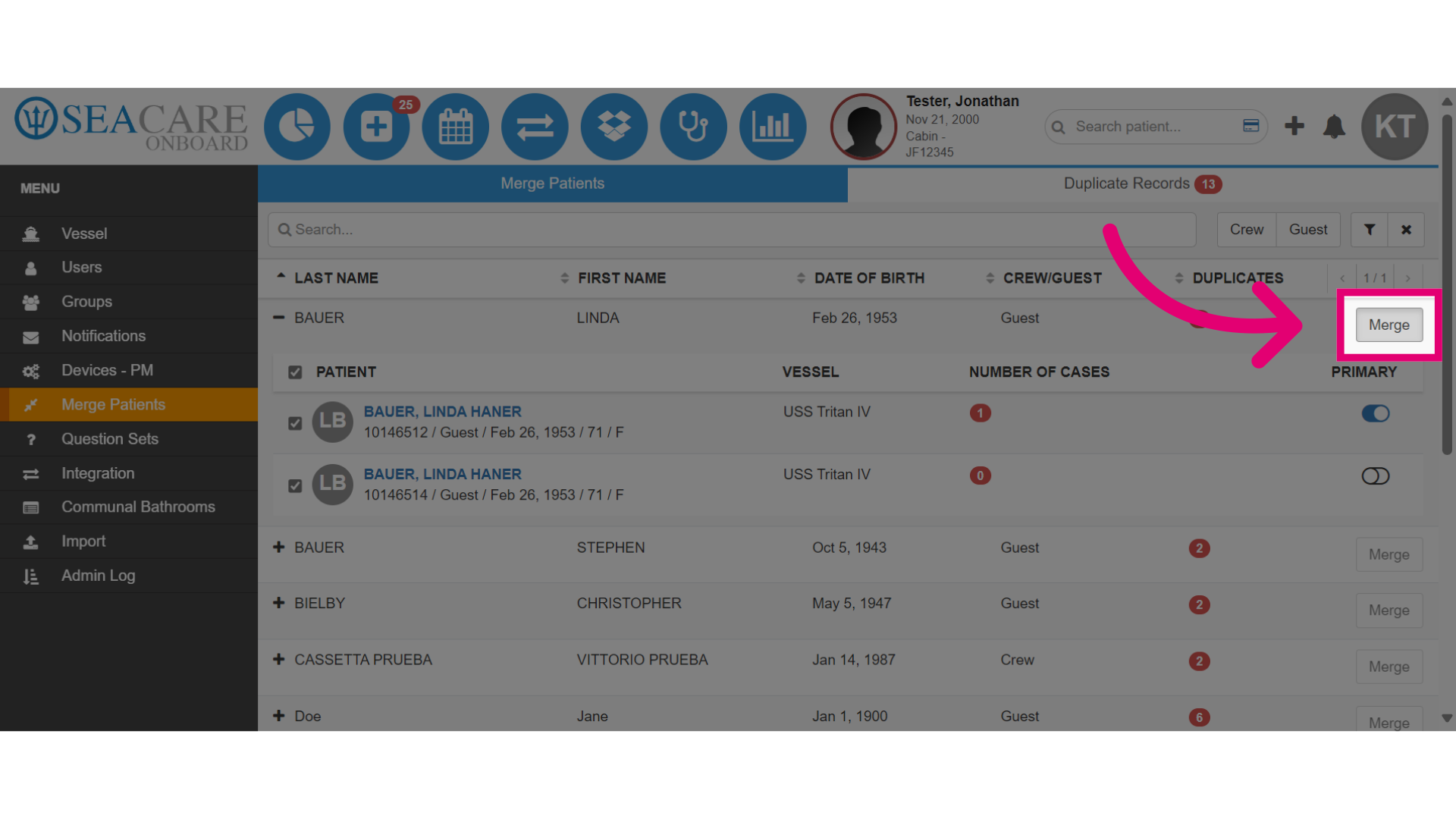Viewport: 1456px width, 819px height.
Task: Click Merge for BAUER LINDA
Action: (x=1389, y=325)
